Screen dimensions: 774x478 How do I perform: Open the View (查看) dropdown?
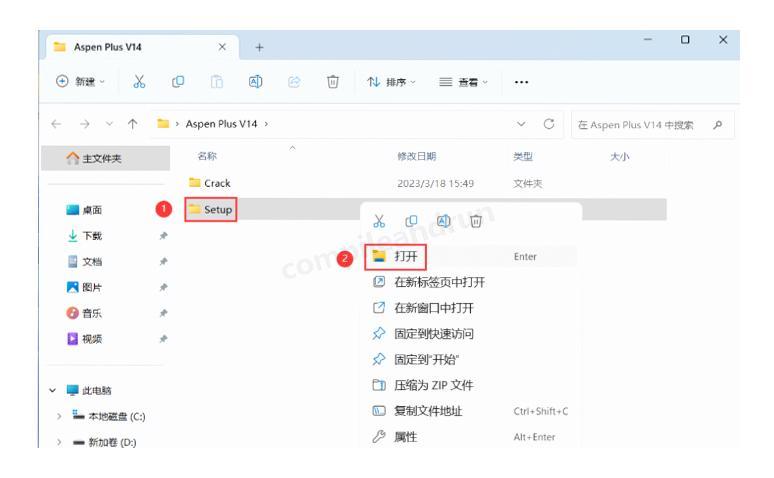(x=464, y=82)
